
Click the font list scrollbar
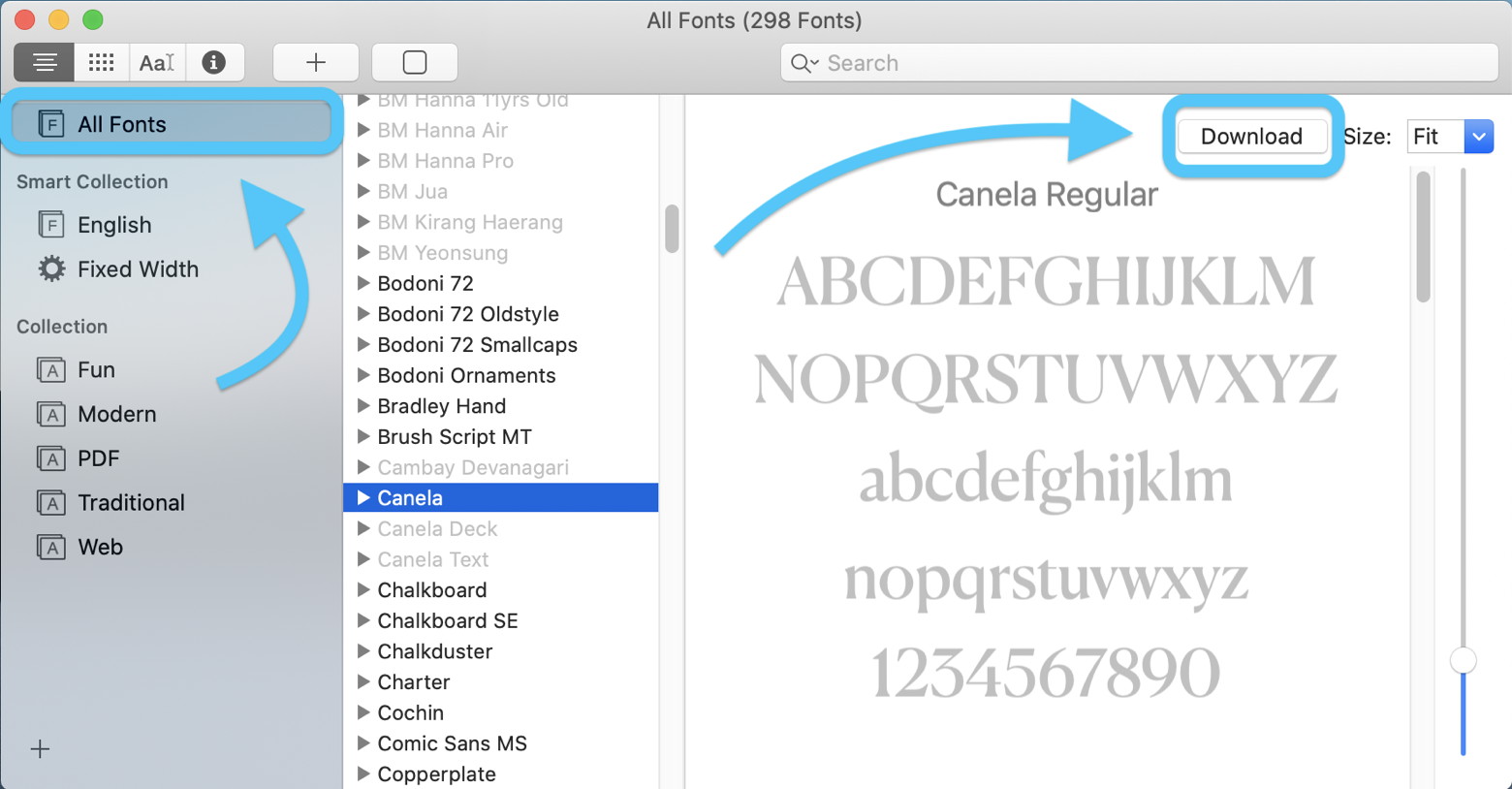[672, 229]
